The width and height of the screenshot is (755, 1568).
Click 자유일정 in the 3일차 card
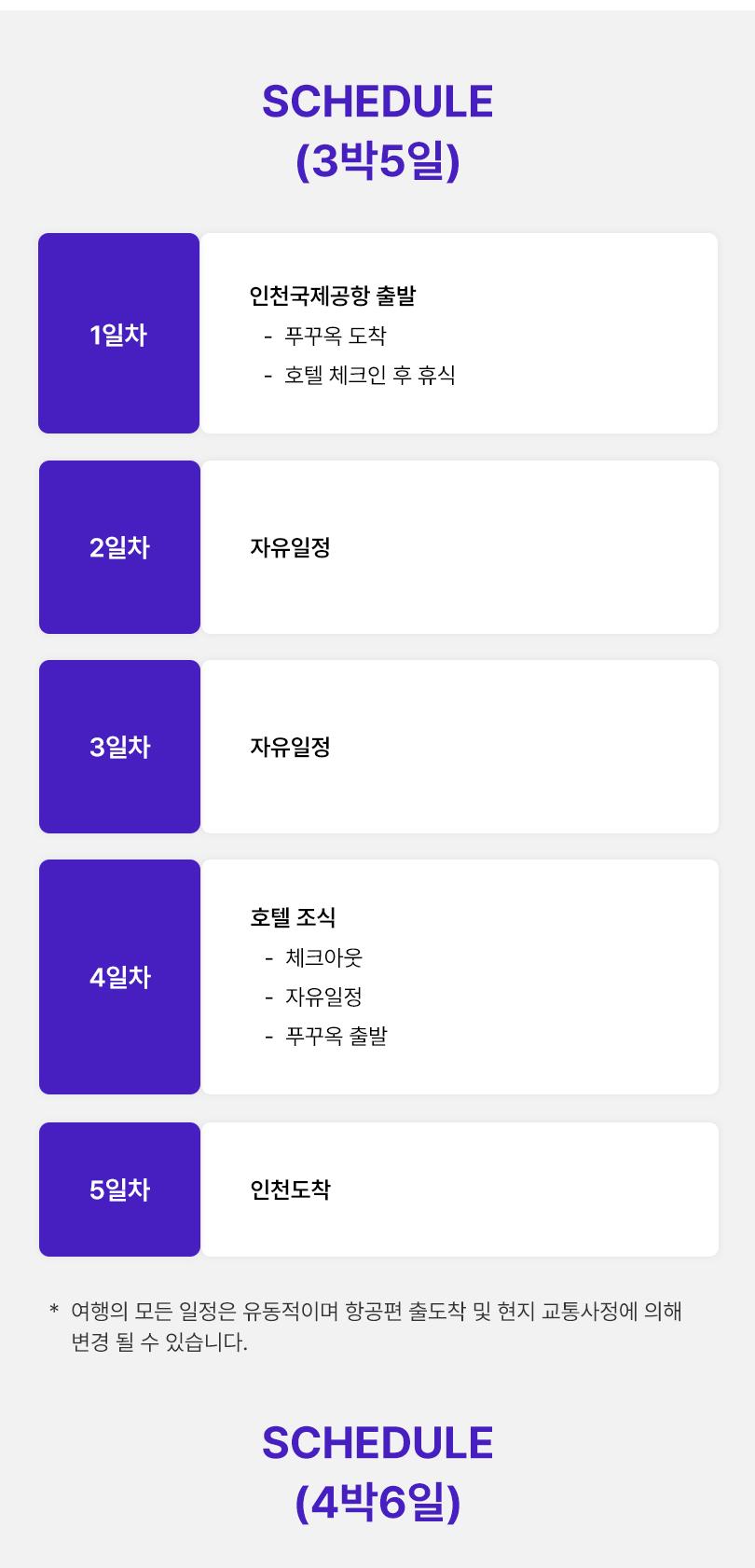tap(290, 747)
